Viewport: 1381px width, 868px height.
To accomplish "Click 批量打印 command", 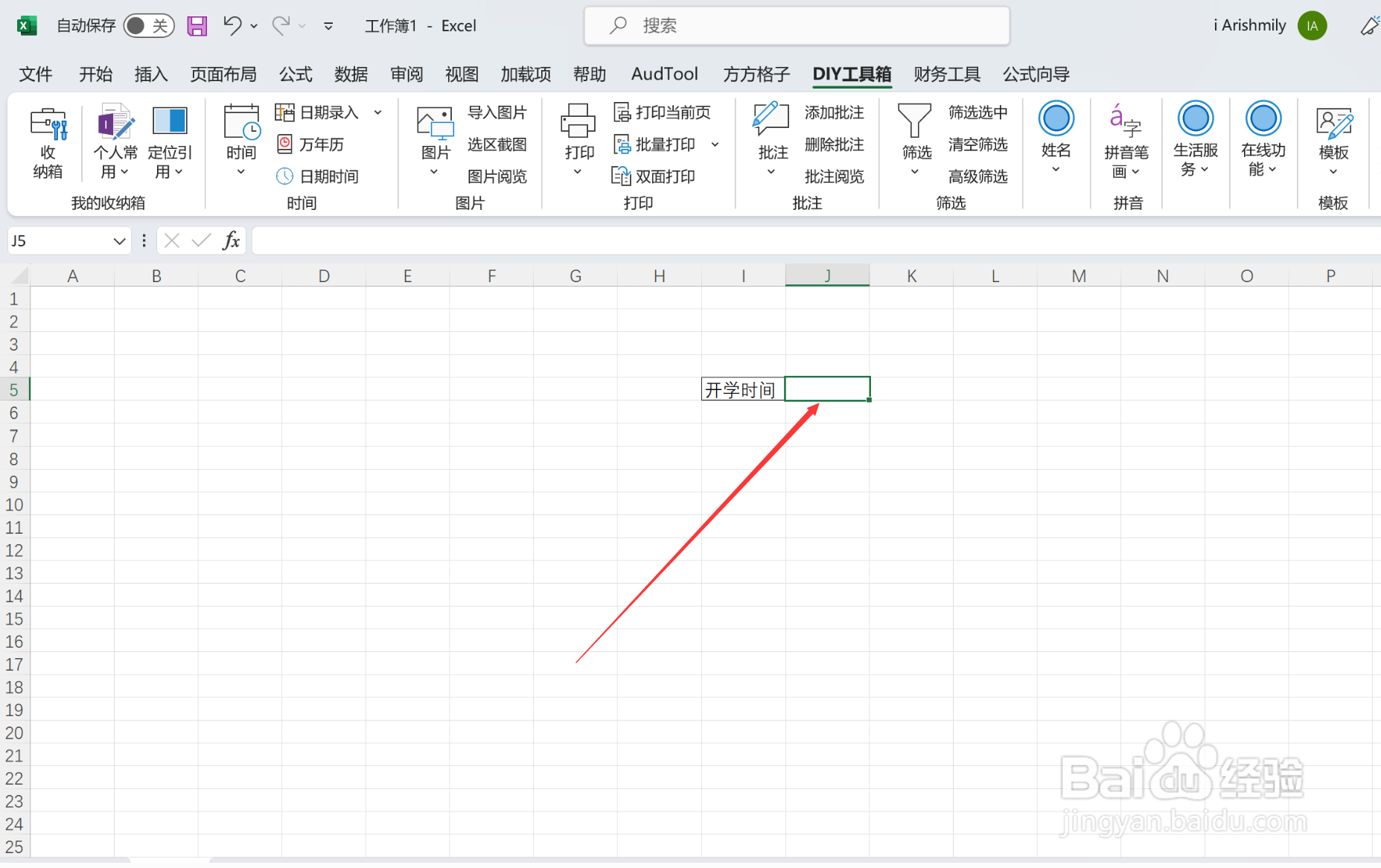I will coord(654,144).
